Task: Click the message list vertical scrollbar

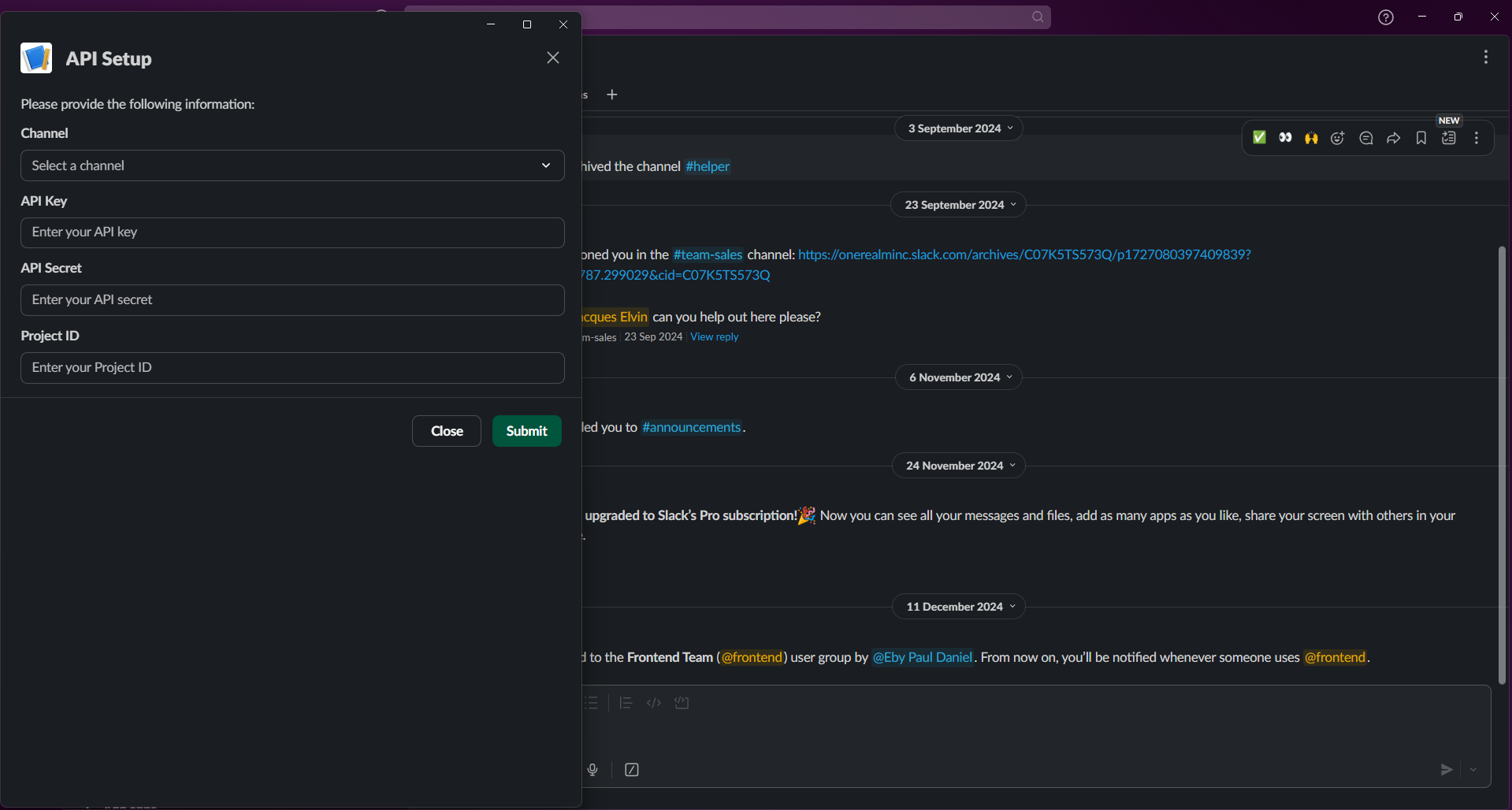Action: point(1502,465)
